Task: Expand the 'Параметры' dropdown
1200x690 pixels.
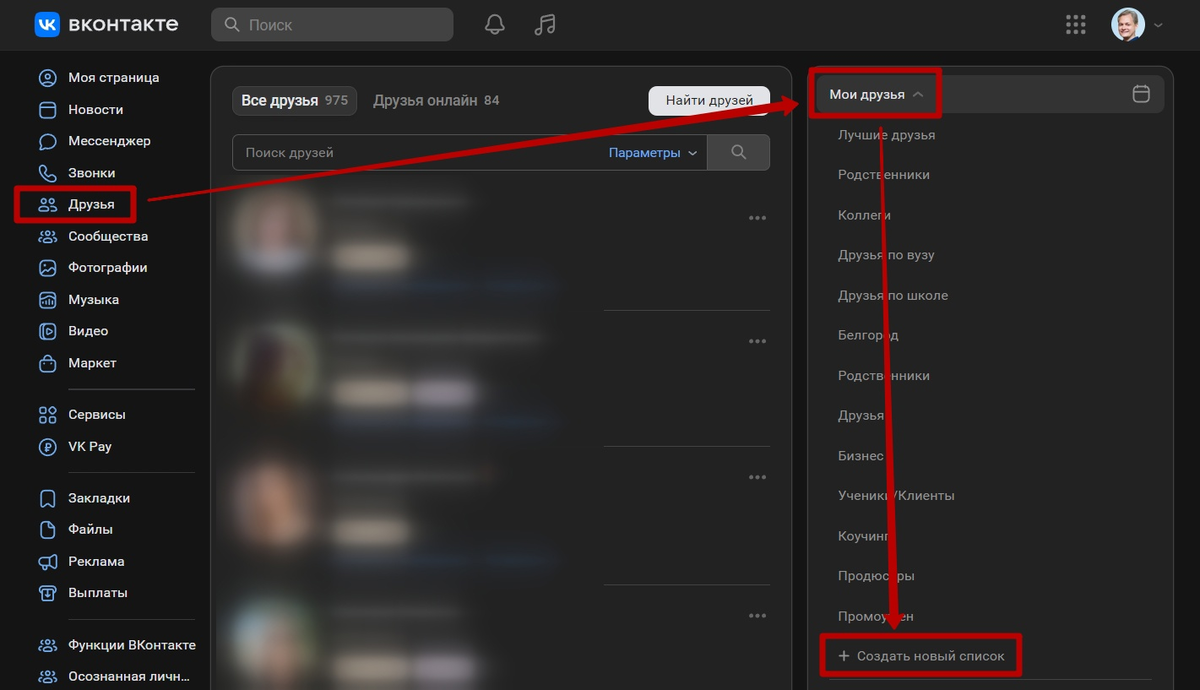Action: [652, 152]
